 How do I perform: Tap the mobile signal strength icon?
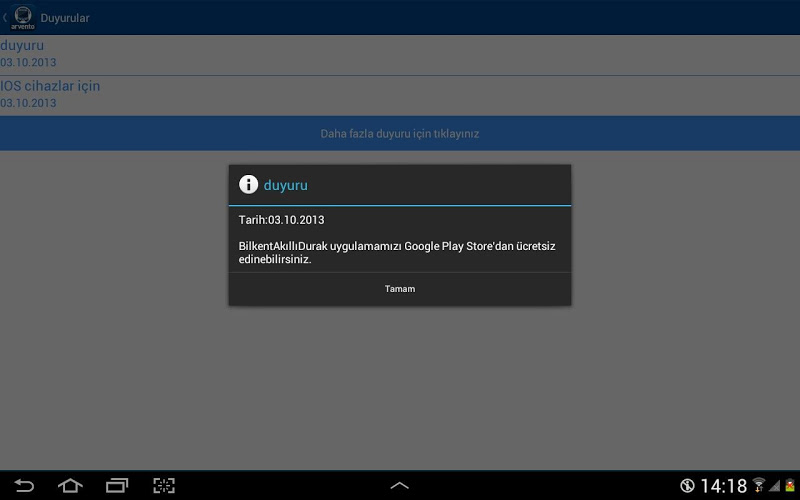(x=774, y=485)
